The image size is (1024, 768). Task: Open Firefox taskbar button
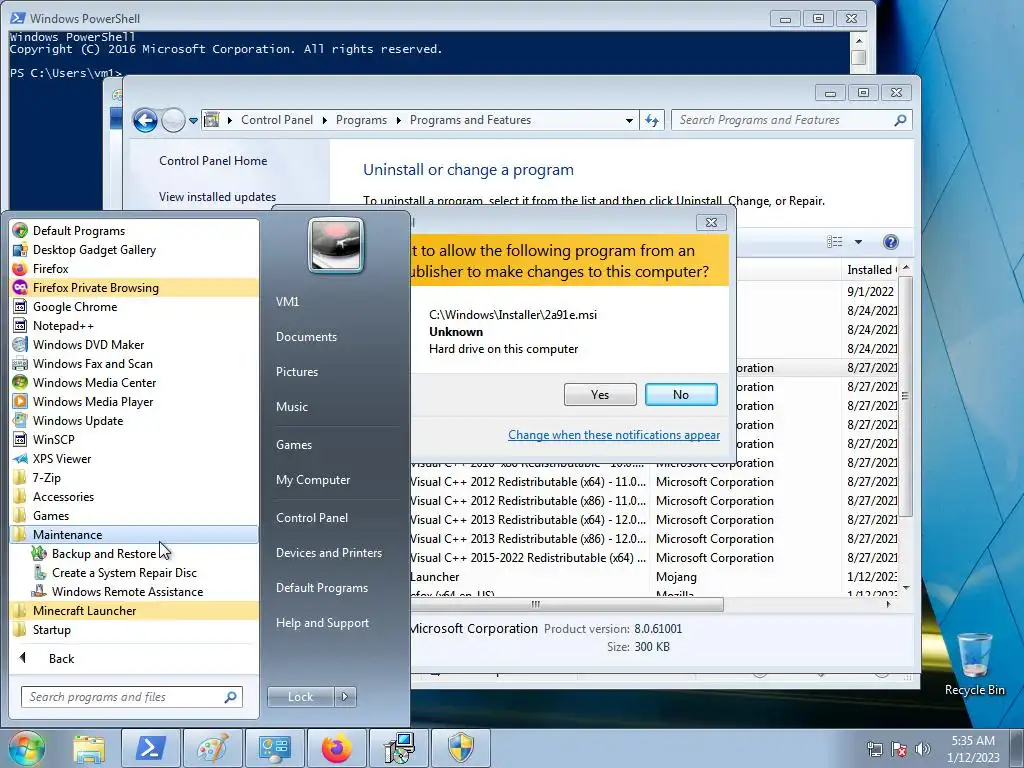click(336, 748)
